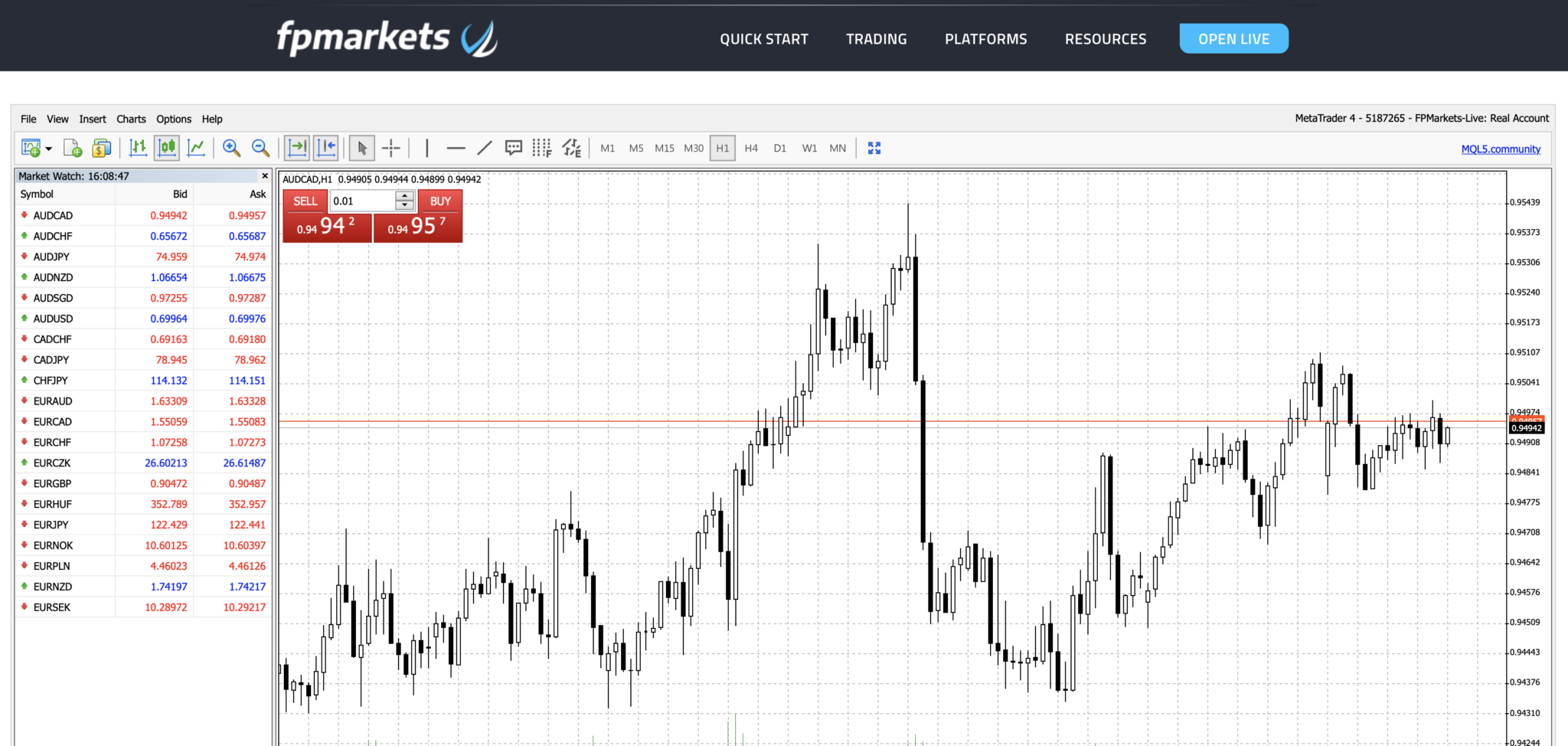Open the new chart dropdown arrow
Screen dimensions: 1568x746
(47, 148)
